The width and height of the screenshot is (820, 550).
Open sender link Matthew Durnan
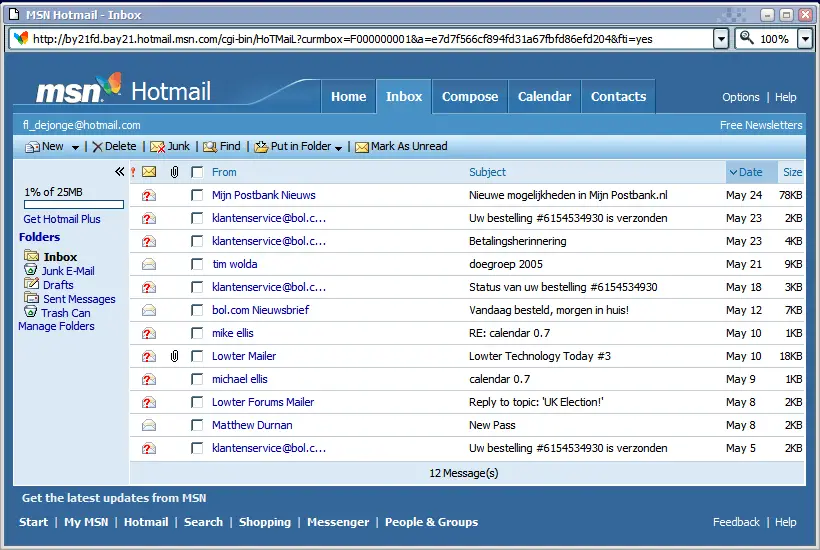pos(252,425)
